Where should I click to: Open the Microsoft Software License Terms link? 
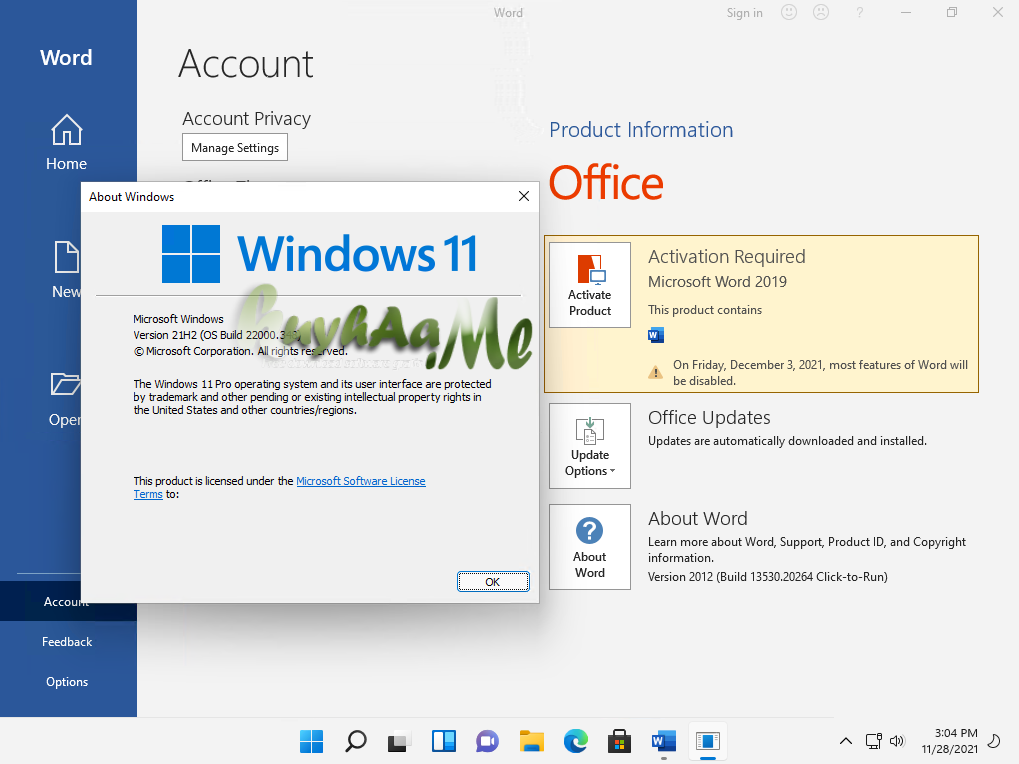coord(360,481)
